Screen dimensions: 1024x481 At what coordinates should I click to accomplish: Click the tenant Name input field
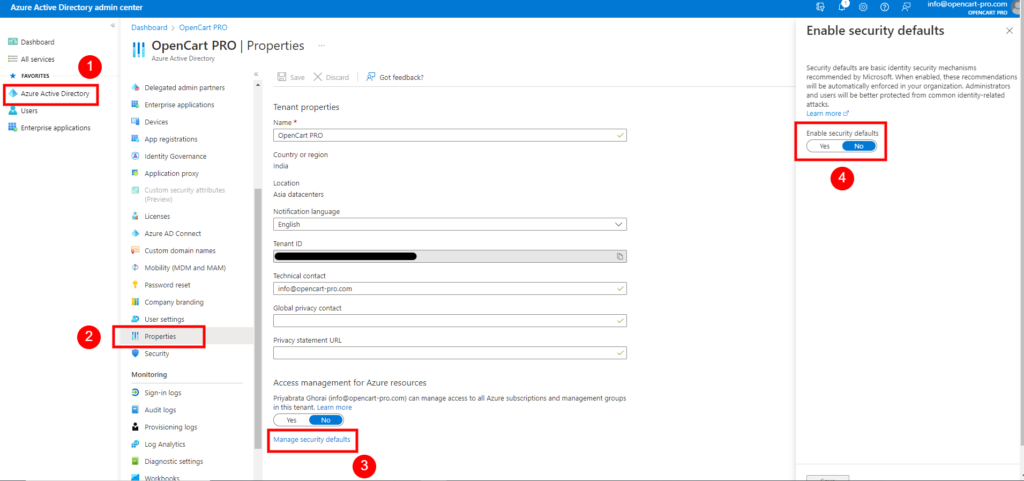click(450, 135)
